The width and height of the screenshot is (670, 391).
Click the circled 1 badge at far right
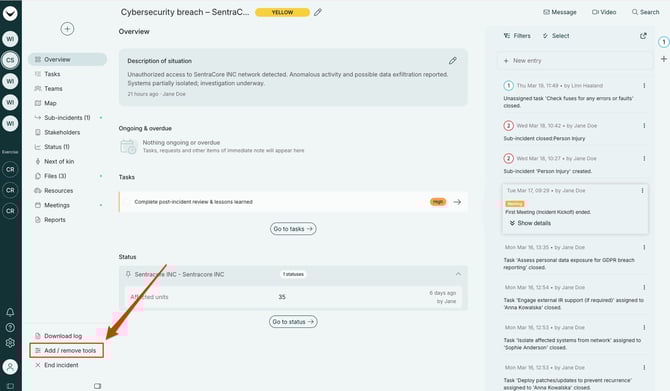point(664,42)
